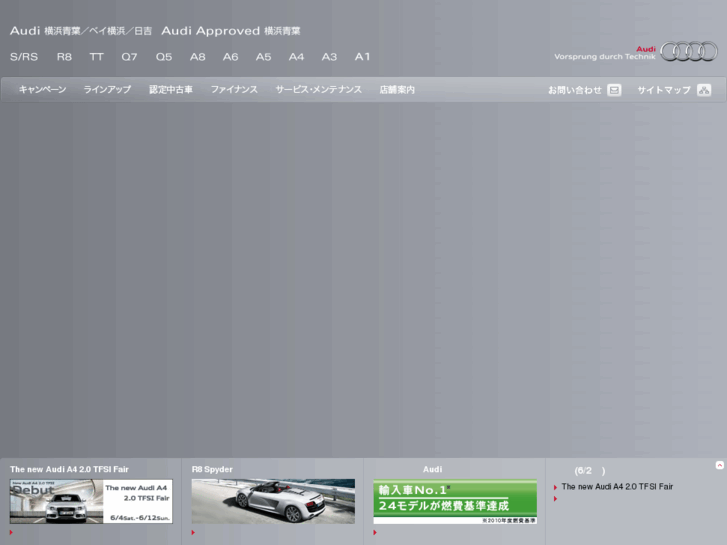Click the Audi Approved 横浜青葉 header title
727x545 pixels.
pos(231,31)
